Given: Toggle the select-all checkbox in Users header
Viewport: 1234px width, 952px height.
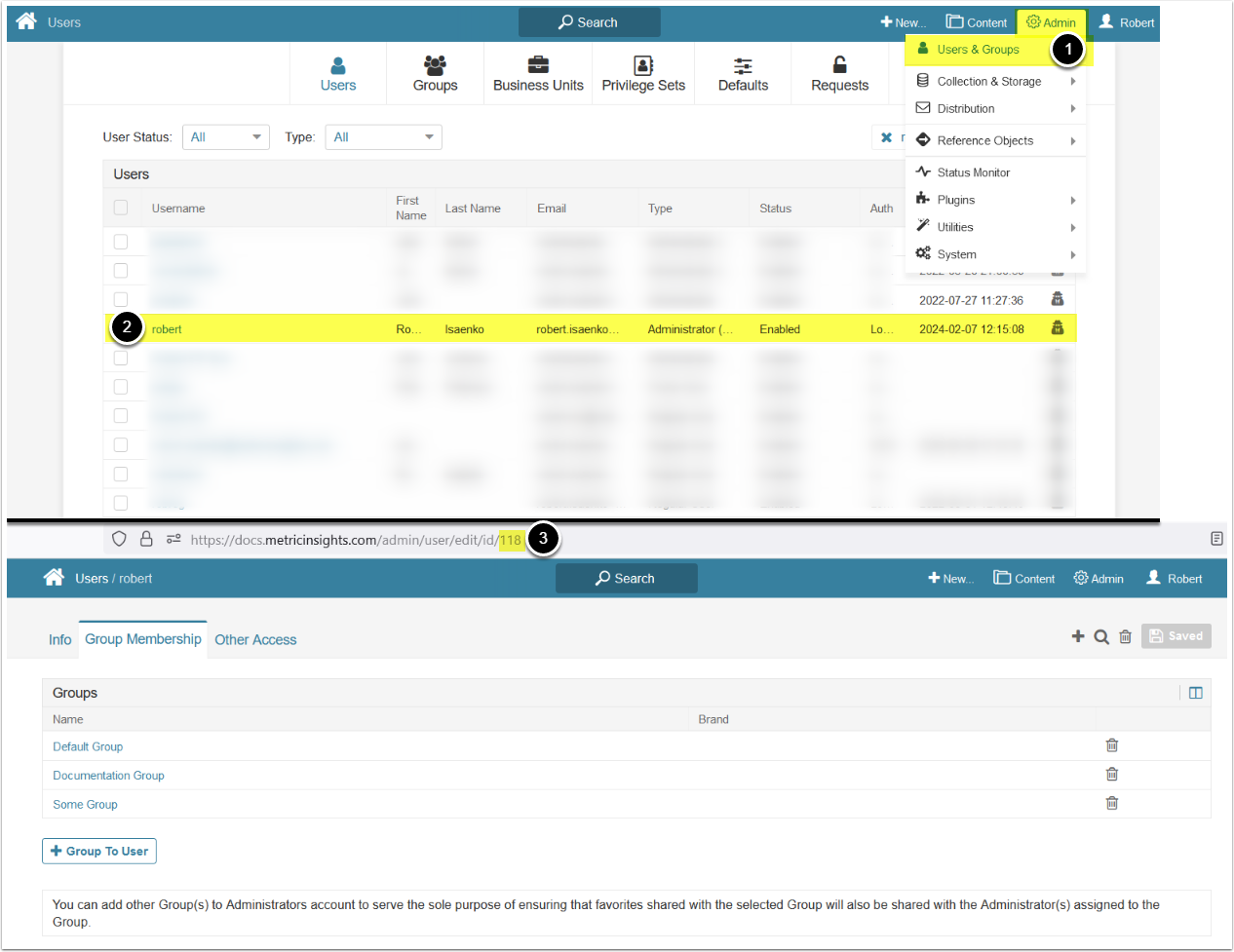Looking at the screenshot, I should (x=121, y=208).
